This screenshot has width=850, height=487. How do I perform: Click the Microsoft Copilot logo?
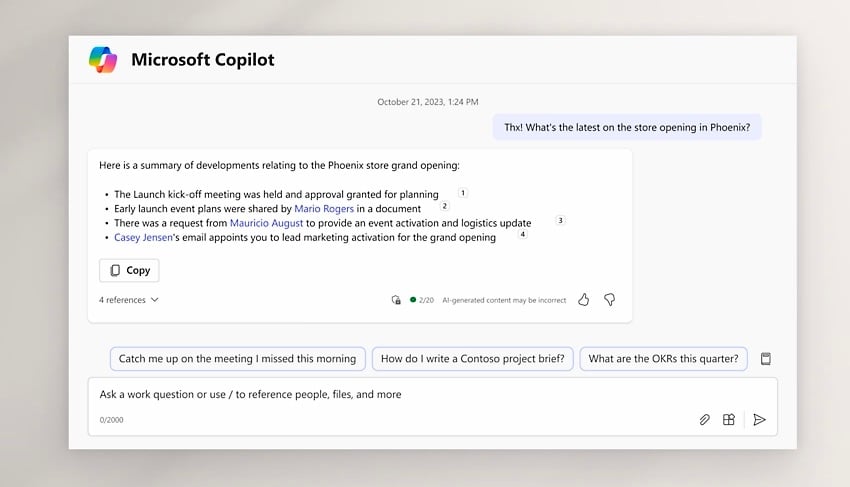tap(103, 60)
